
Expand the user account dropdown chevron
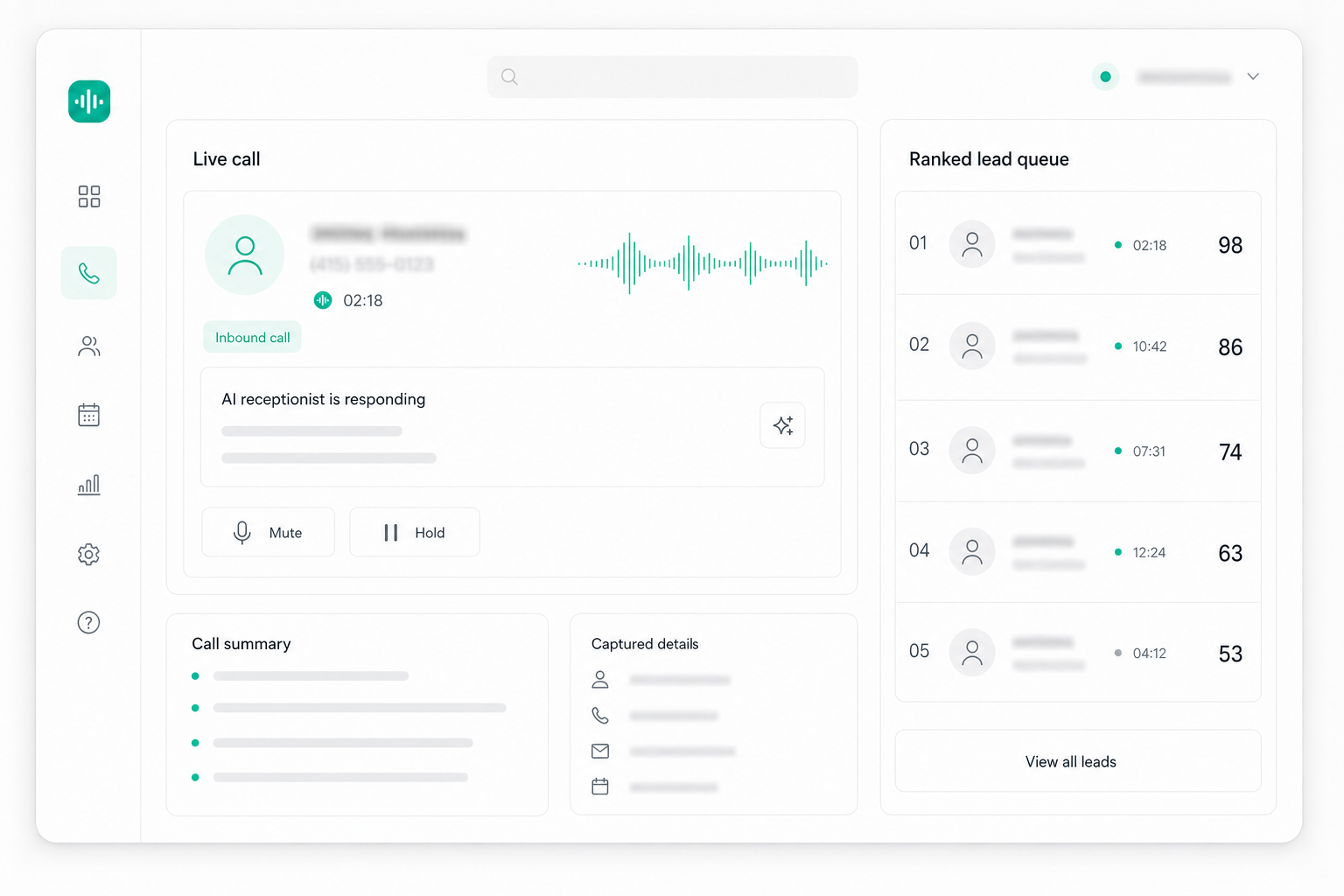pos(1253,77)
